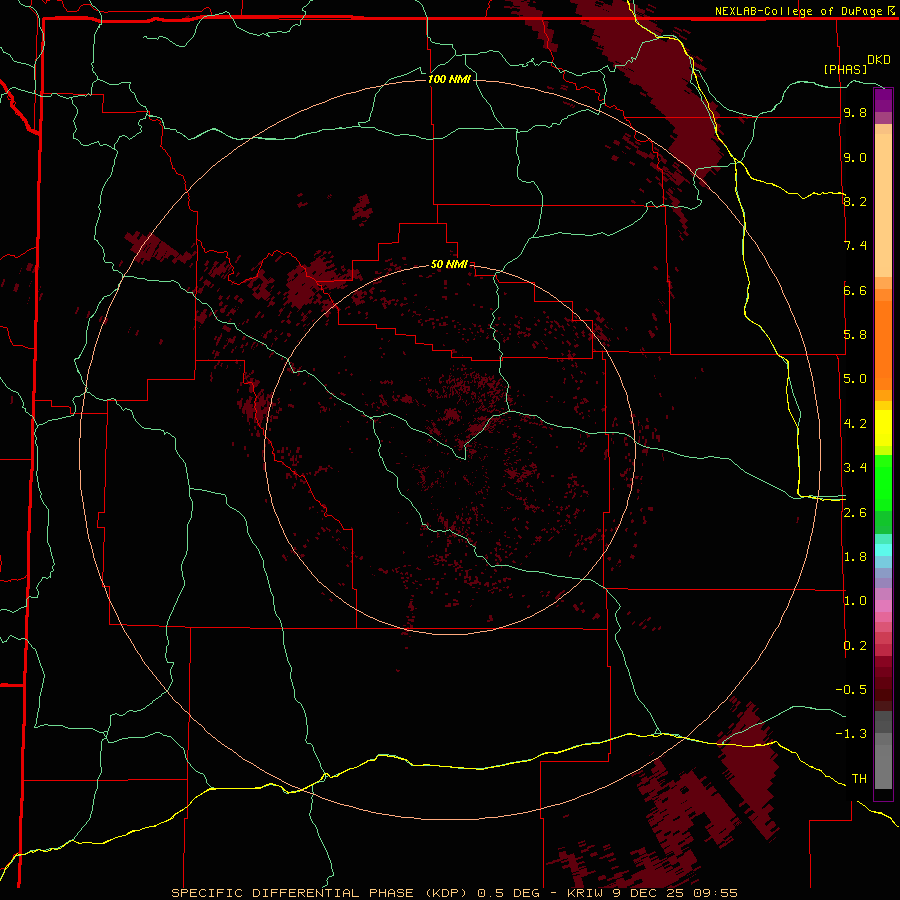The image size is (900, 900).
Task: Pick the purple top segment of the color bar
Action: [883, 97]
